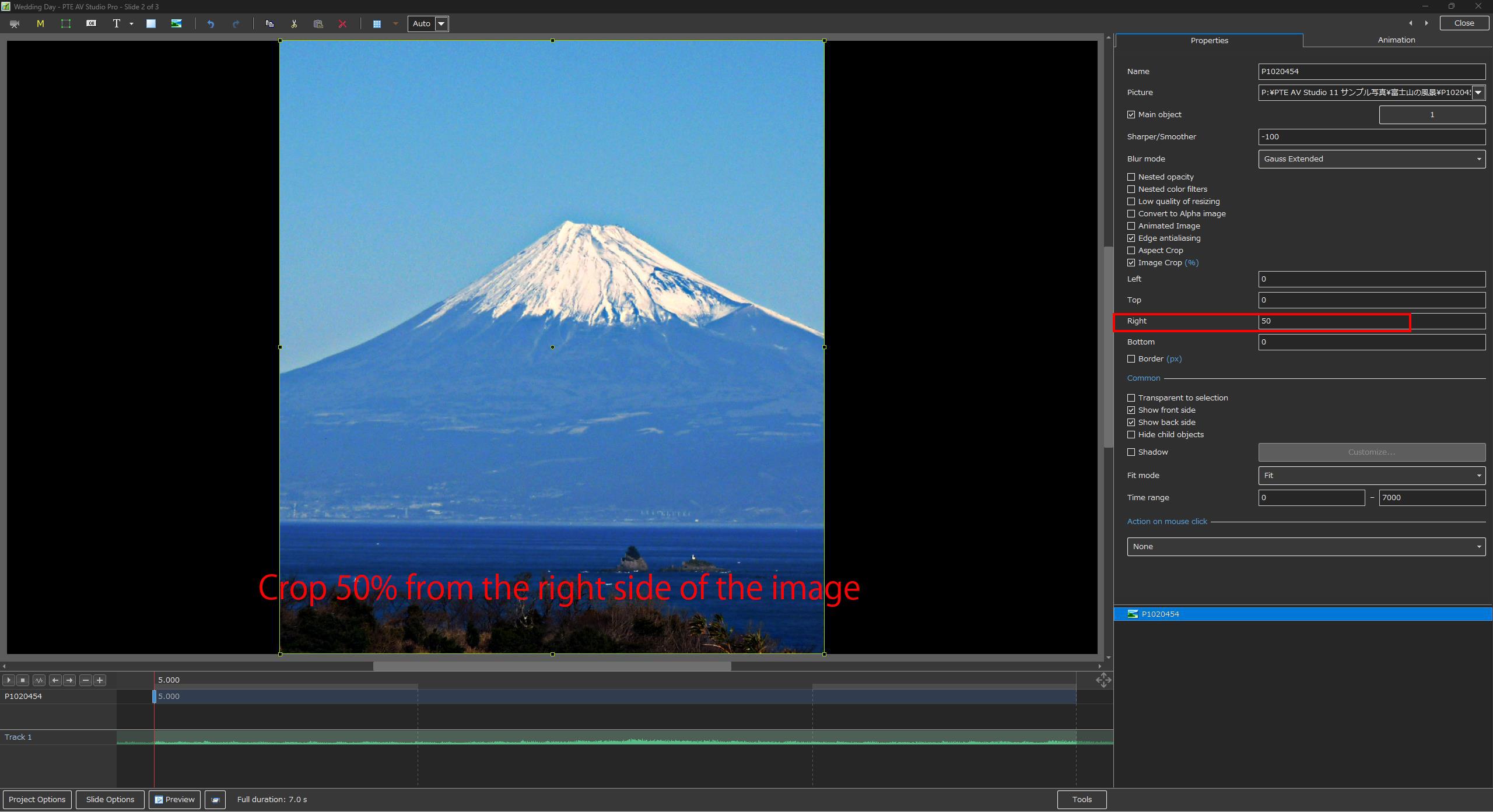
Task: Delete object with red X icon
Action: pyautogui.click(x=343, y=24)
